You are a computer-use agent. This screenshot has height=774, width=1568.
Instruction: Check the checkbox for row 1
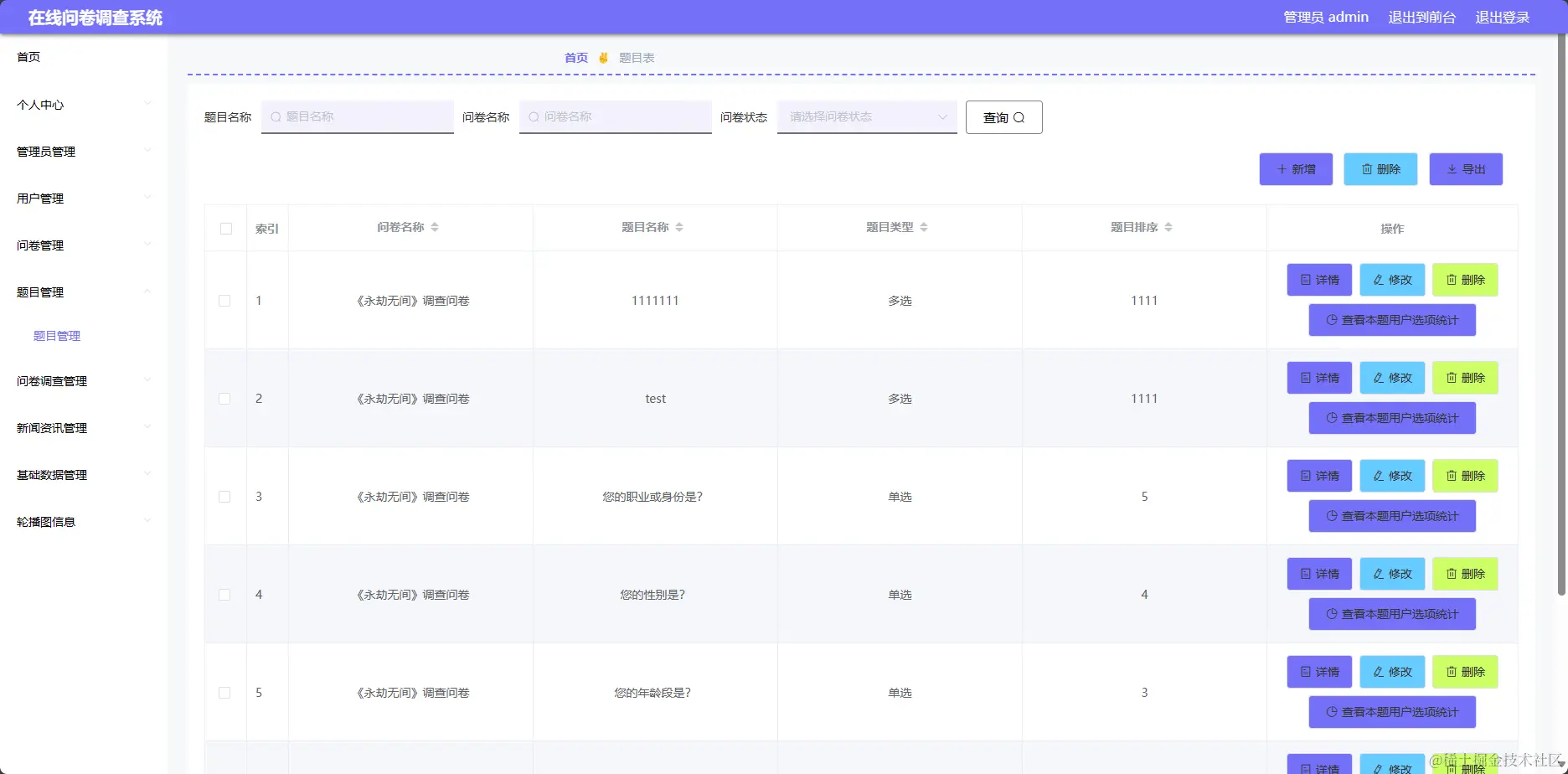pyautogui.click(x=224, y=301)
